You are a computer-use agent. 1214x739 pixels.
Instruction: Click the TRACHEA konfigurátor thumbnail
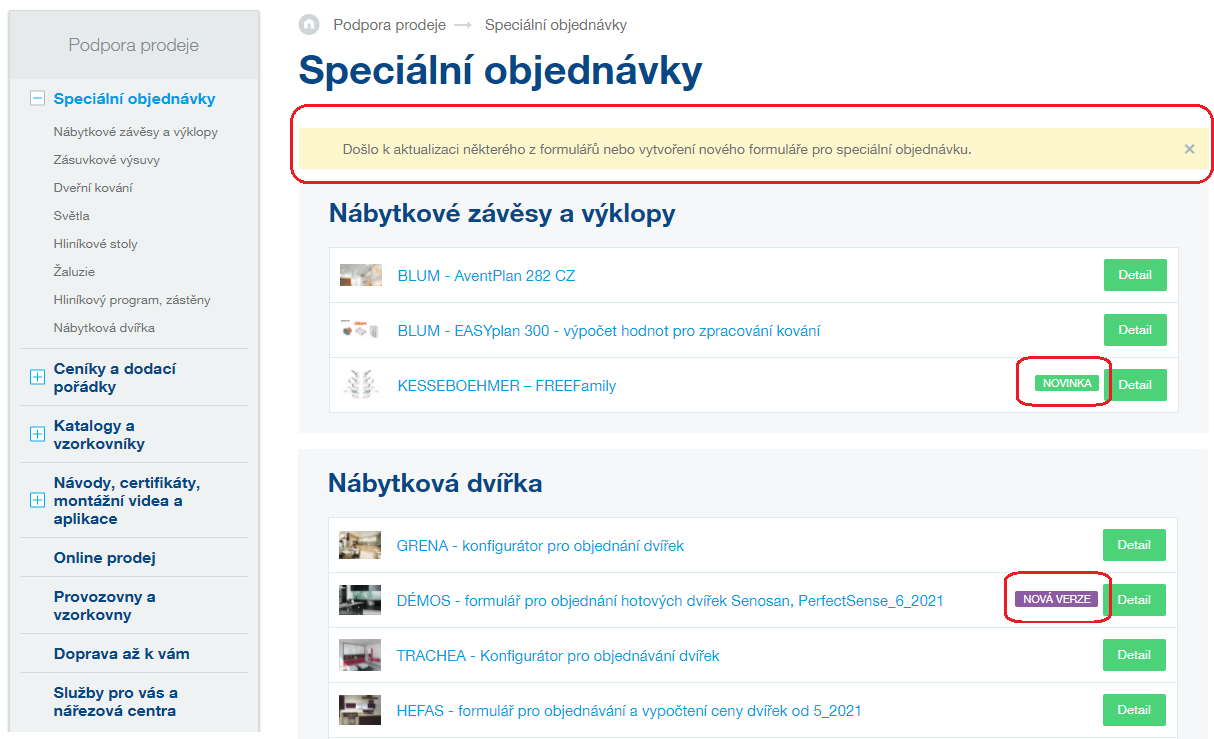click(359, 655)
